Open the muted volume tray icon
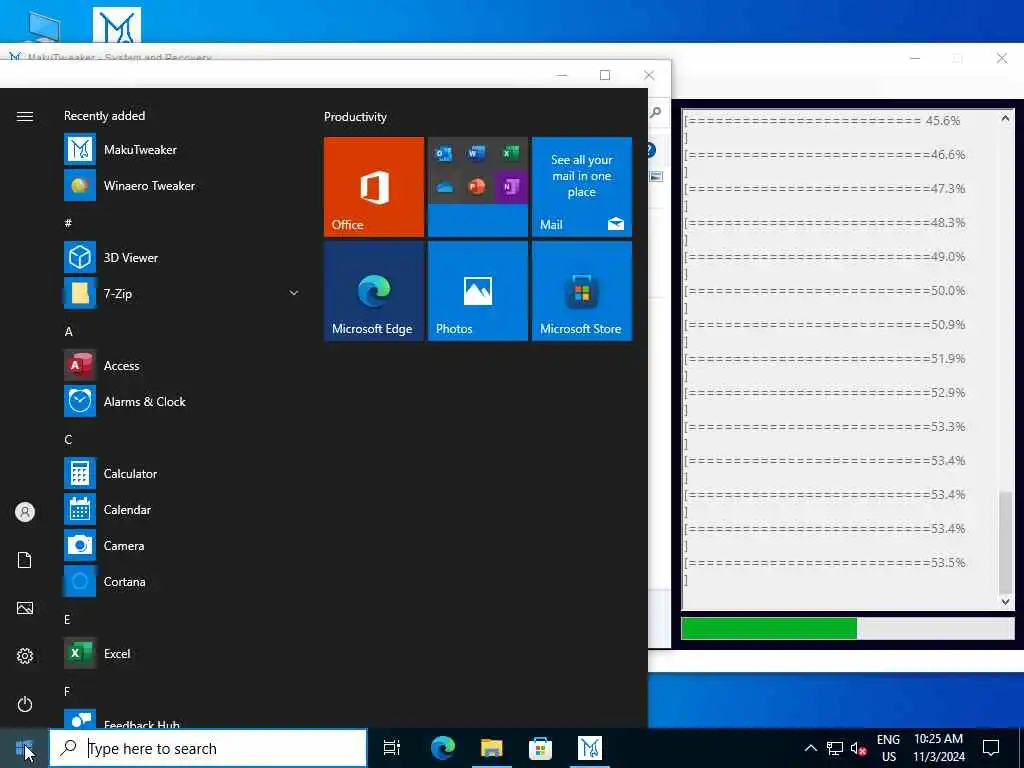This screenshot has width=1024, height=768. pyautogui.click(x=858, y=748)
